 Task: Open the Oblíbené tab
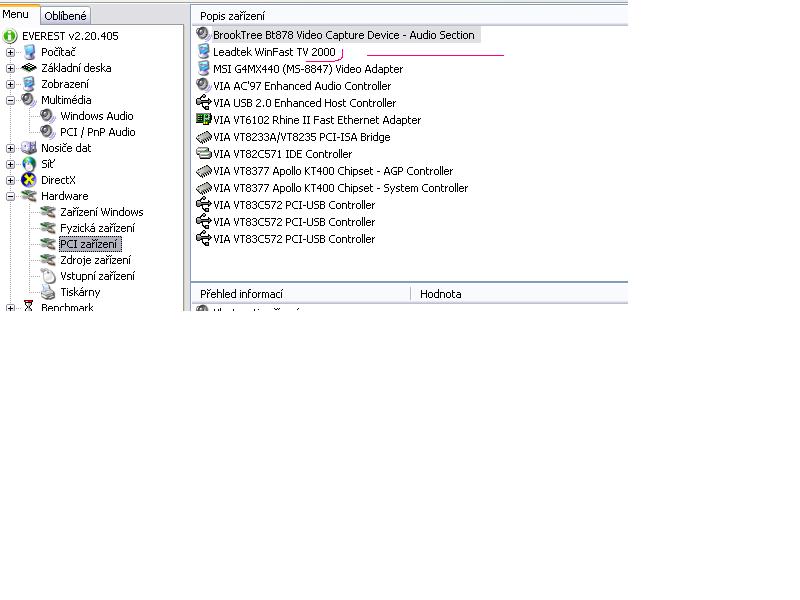pyautogui.click(x=65, y=16)
